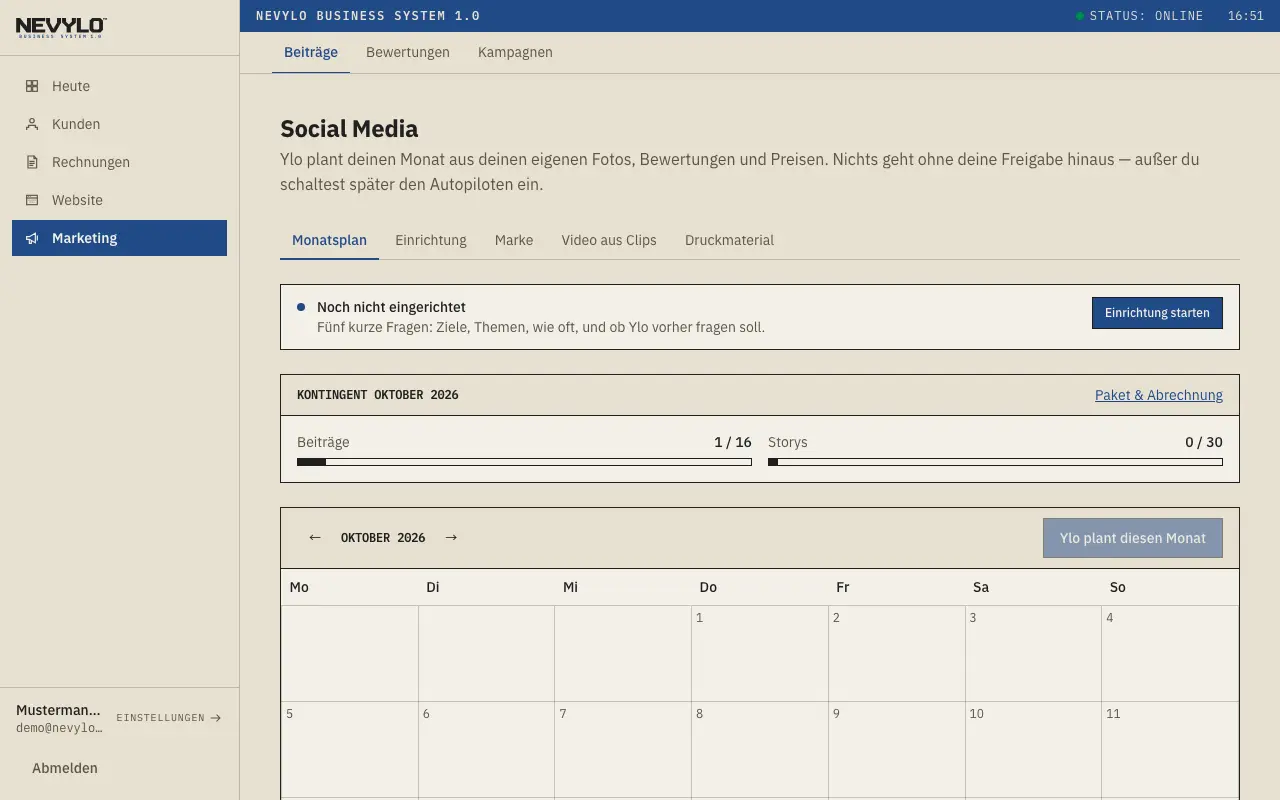This screenshot has width=1280, height=800.
Task: Click the Kunden person icon
Action: point(32,124)
